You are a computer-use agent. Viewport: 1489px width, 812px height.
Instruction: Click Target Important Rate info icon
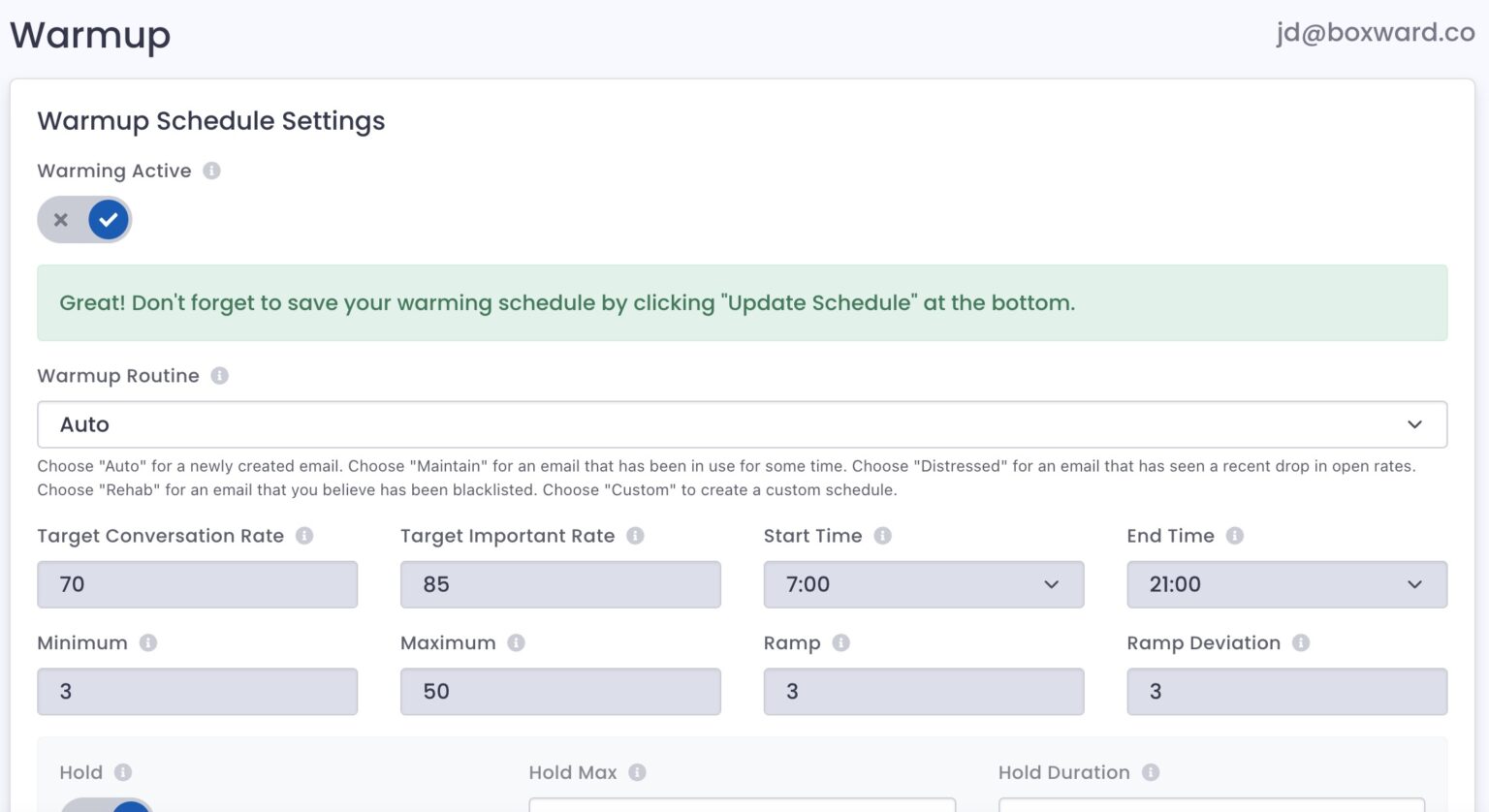635,536
